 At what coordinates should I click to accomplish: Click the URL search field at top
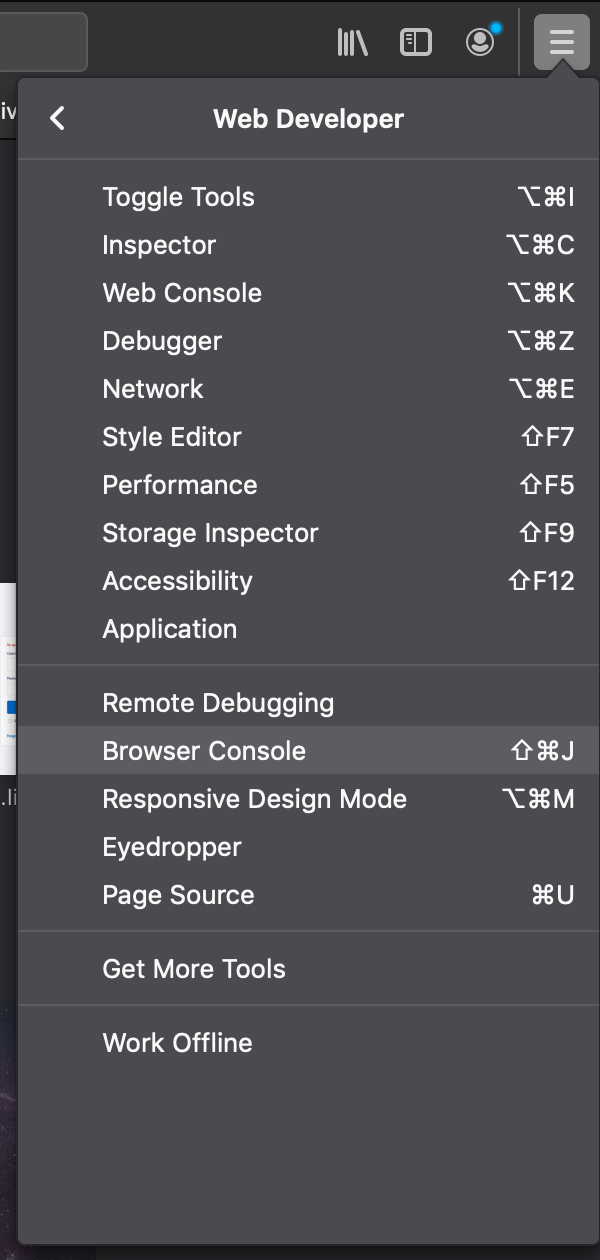43,42
